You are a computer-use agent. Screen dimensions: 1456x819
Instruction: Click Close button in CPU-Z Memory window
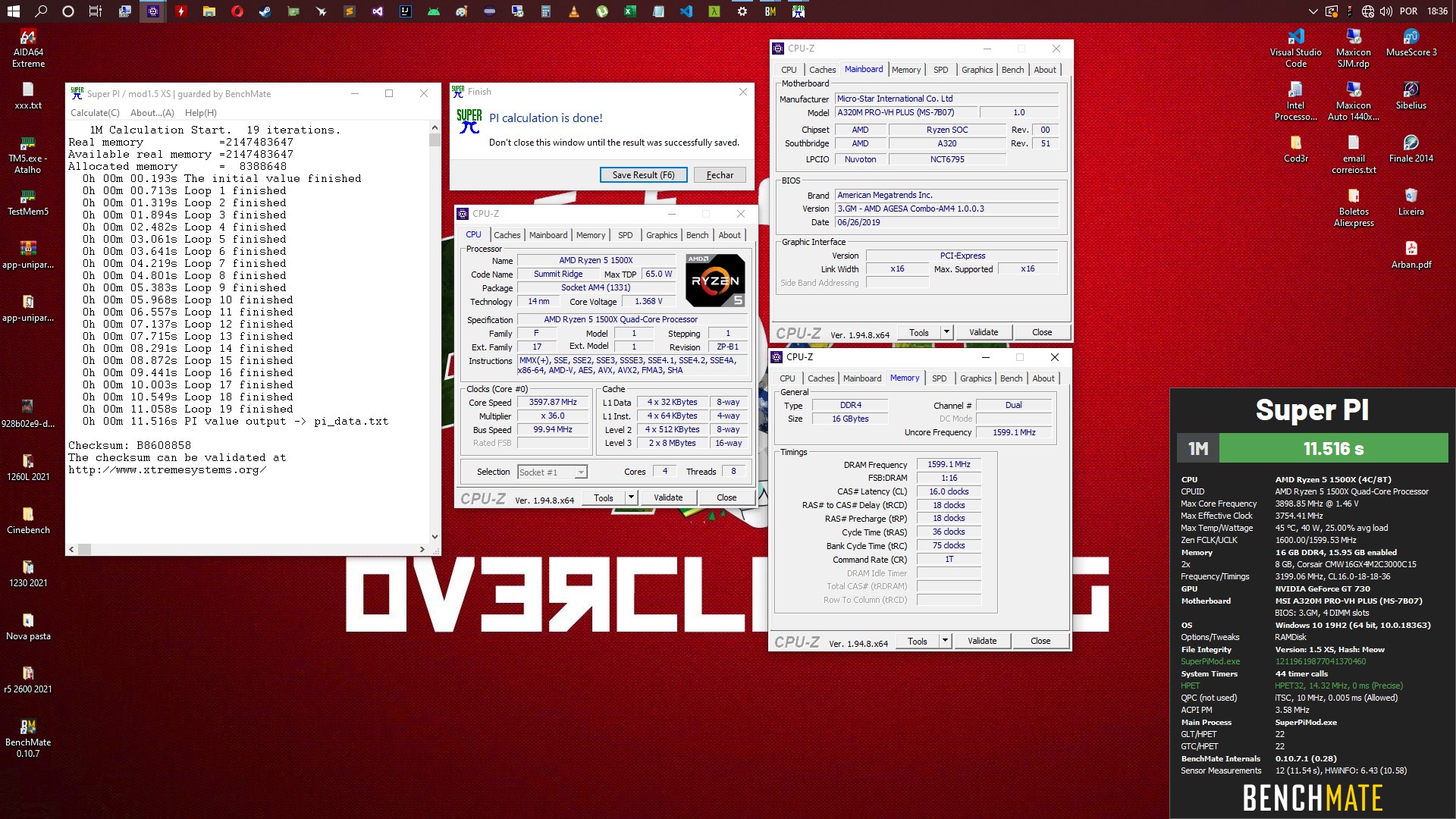1040,641
